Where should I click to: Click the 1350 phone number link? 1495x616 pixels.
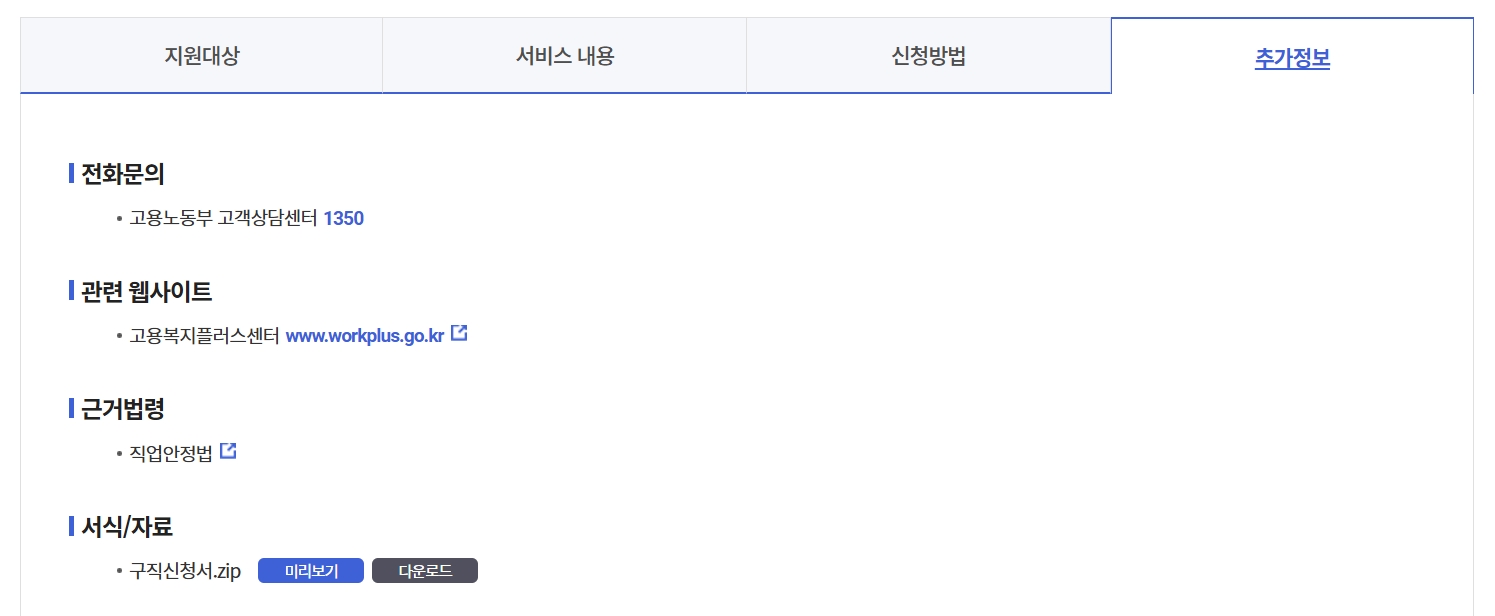click(x=345, y=218)
